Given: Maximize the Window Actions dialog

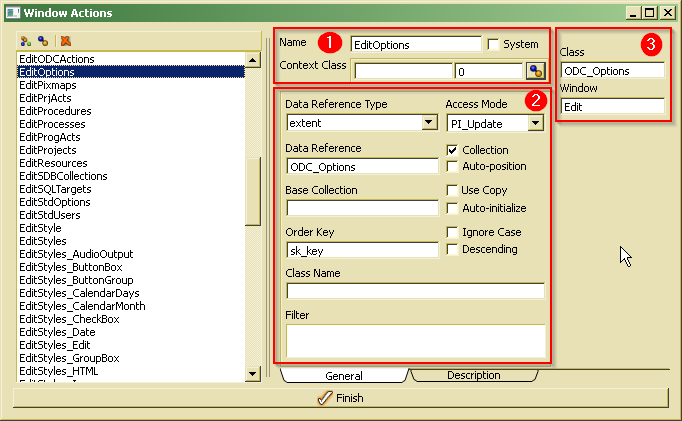Looking at the screenshot, I should (650, 13).
